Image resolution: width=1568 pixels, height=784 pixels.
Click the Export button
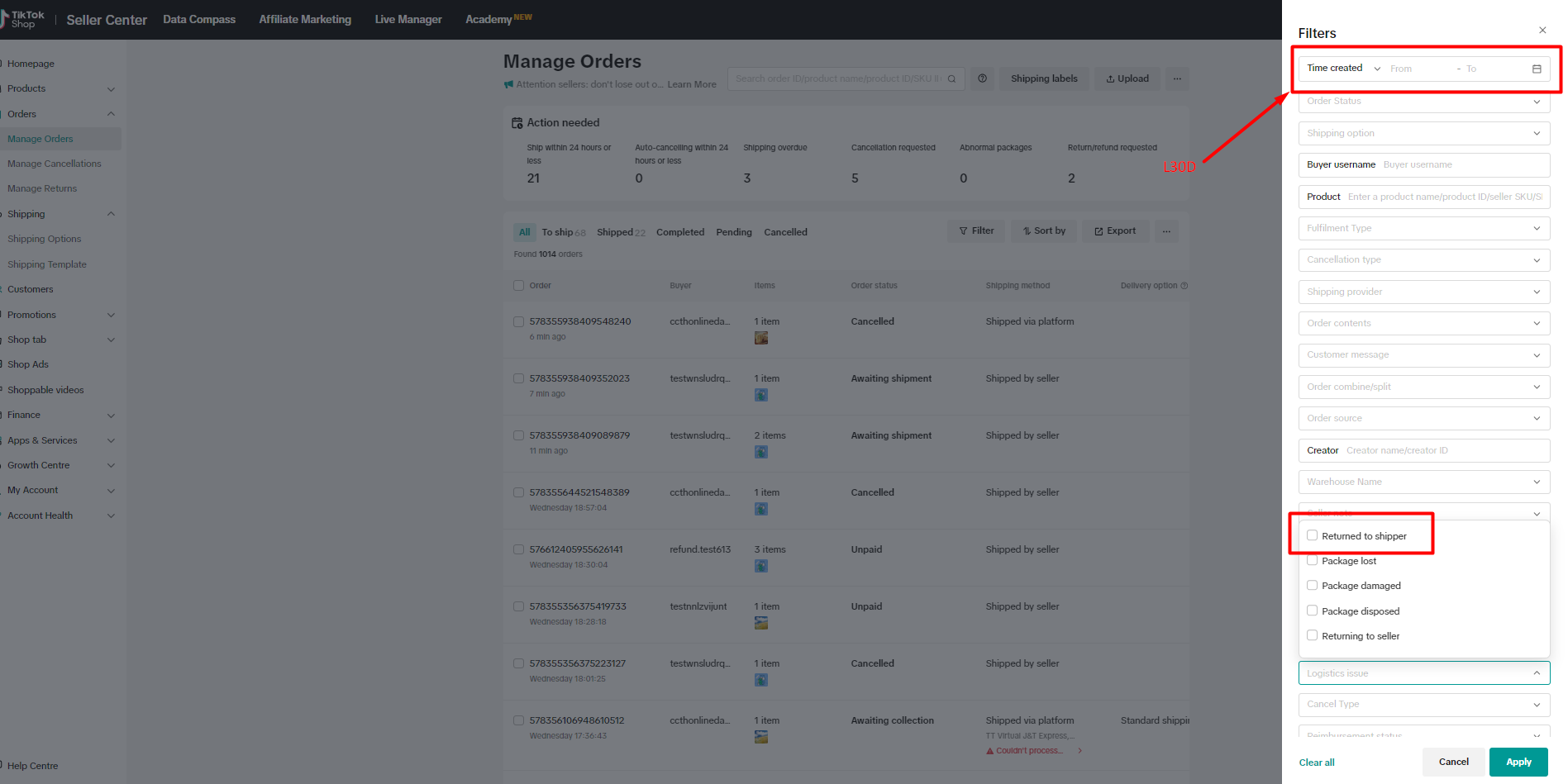click(x=1115, y=231)
